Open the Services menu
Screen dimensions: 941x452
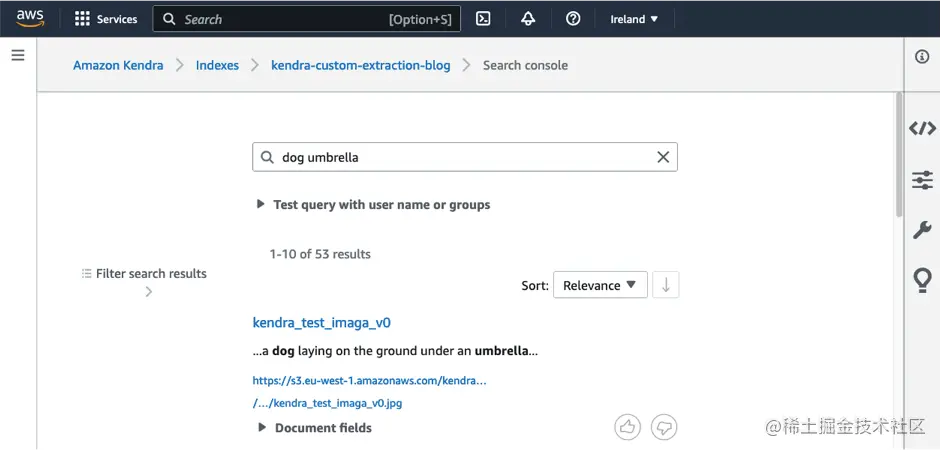106,19
